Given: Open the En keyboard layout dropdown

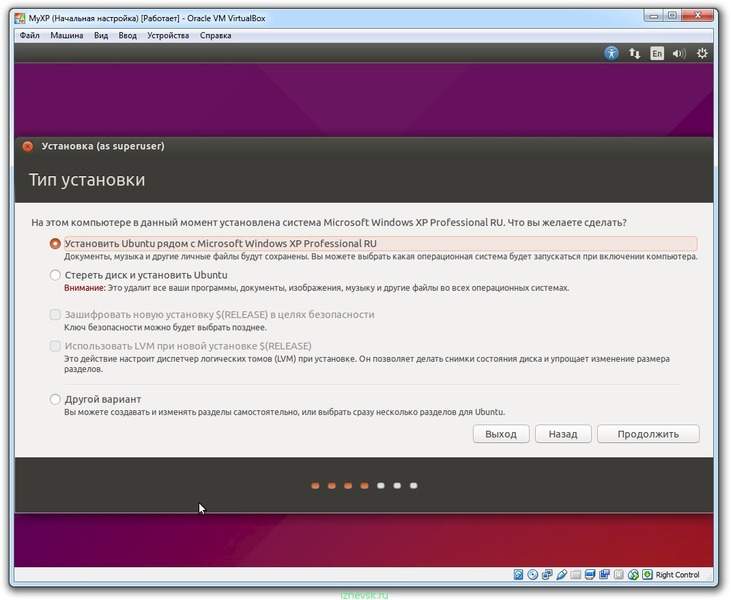Looking at the screenshot, I should (657, 54).
